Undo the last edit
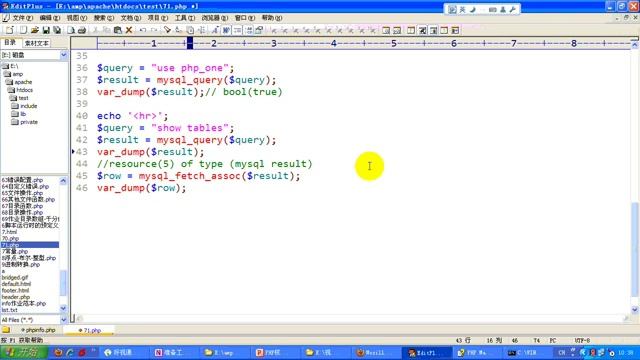Screen dimensions: 640x360 142,30
